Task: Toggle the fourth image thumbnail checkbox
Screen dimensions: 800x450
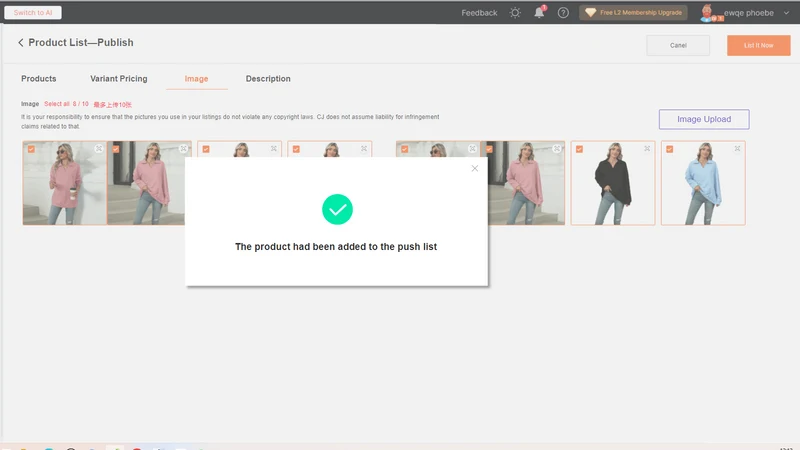Action: tap(296, 149)
